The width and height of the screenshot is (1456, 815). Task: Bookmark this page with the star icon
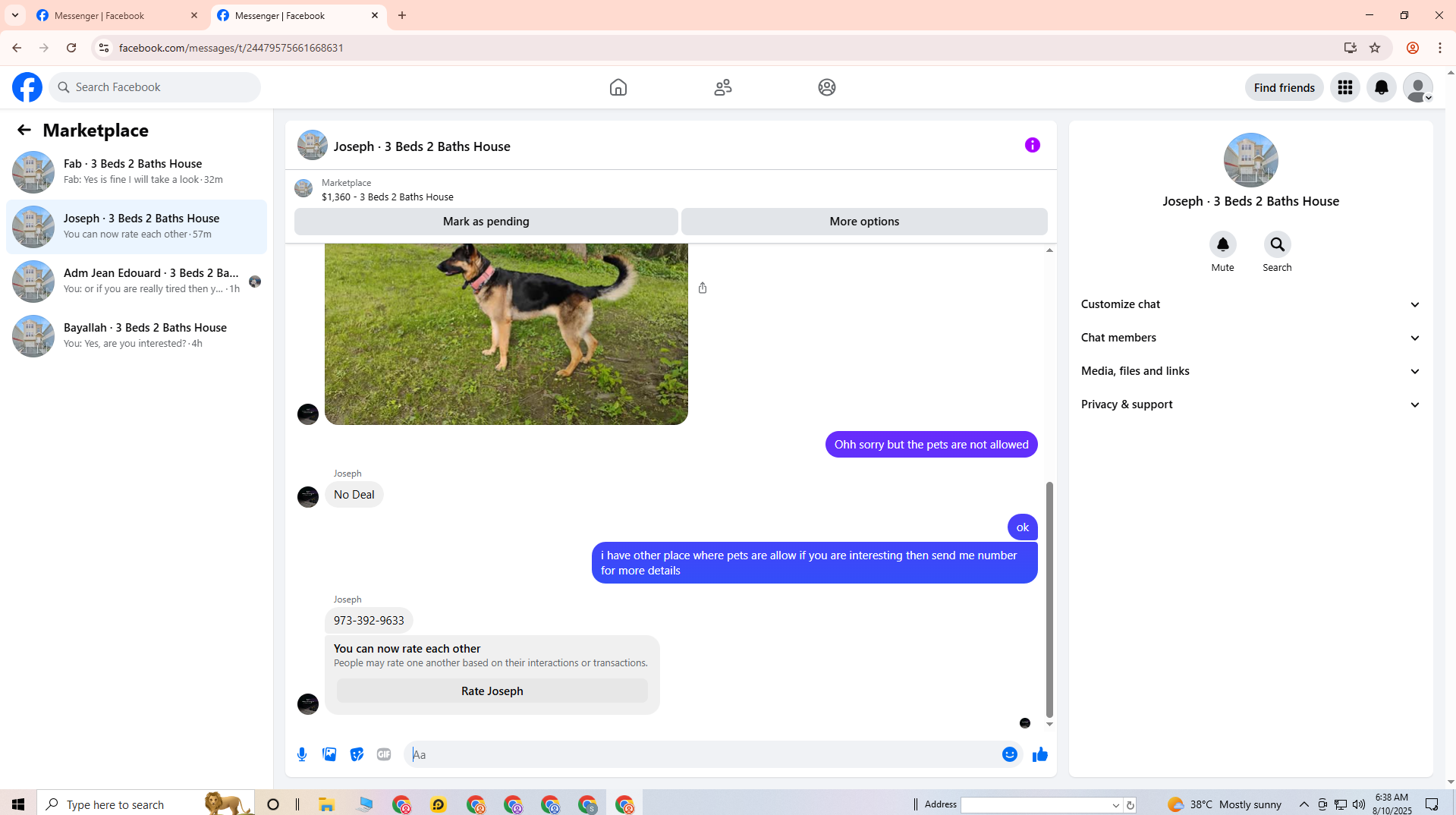click(1375, 48)
